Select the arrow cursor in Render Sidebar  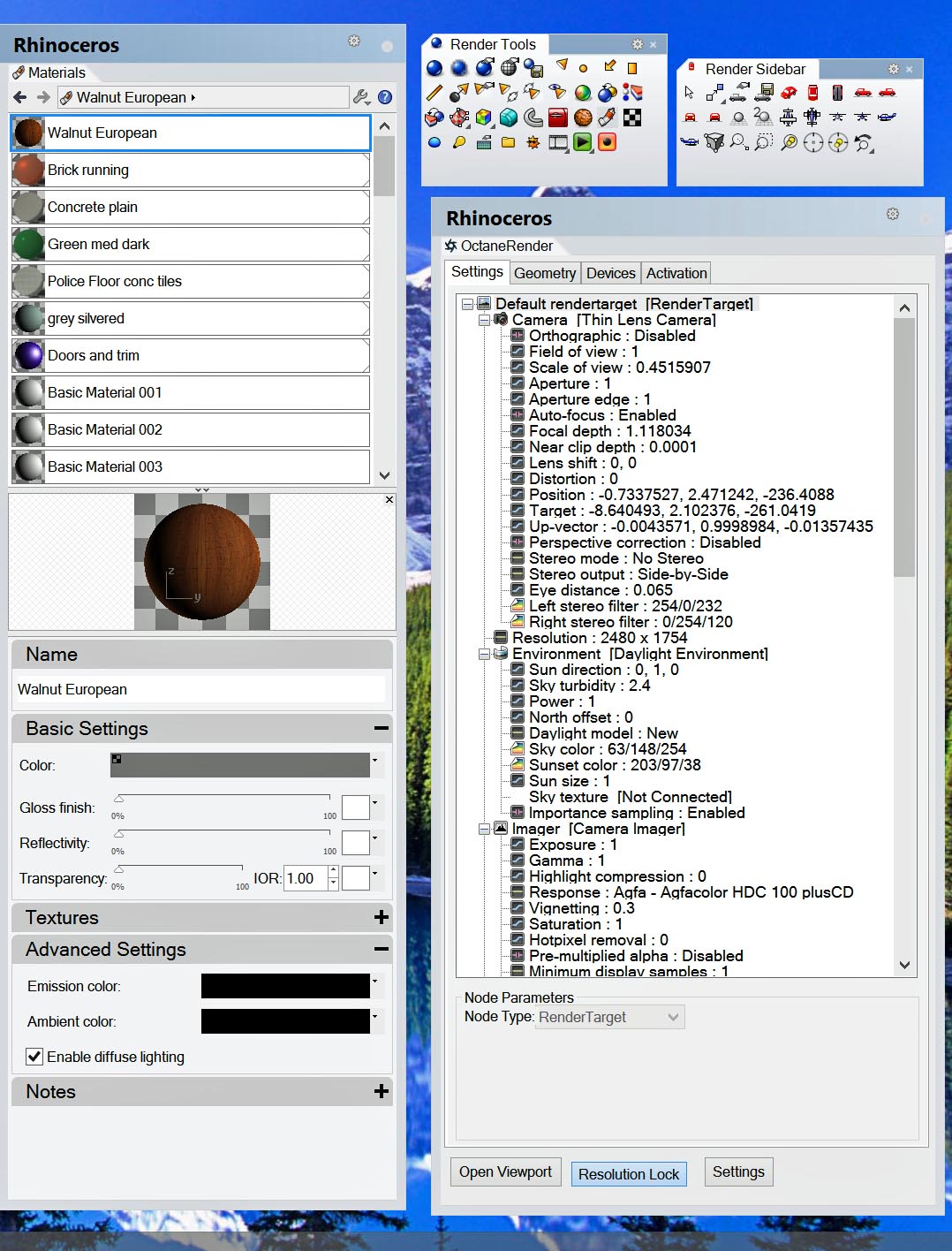(x=690, y=92)
